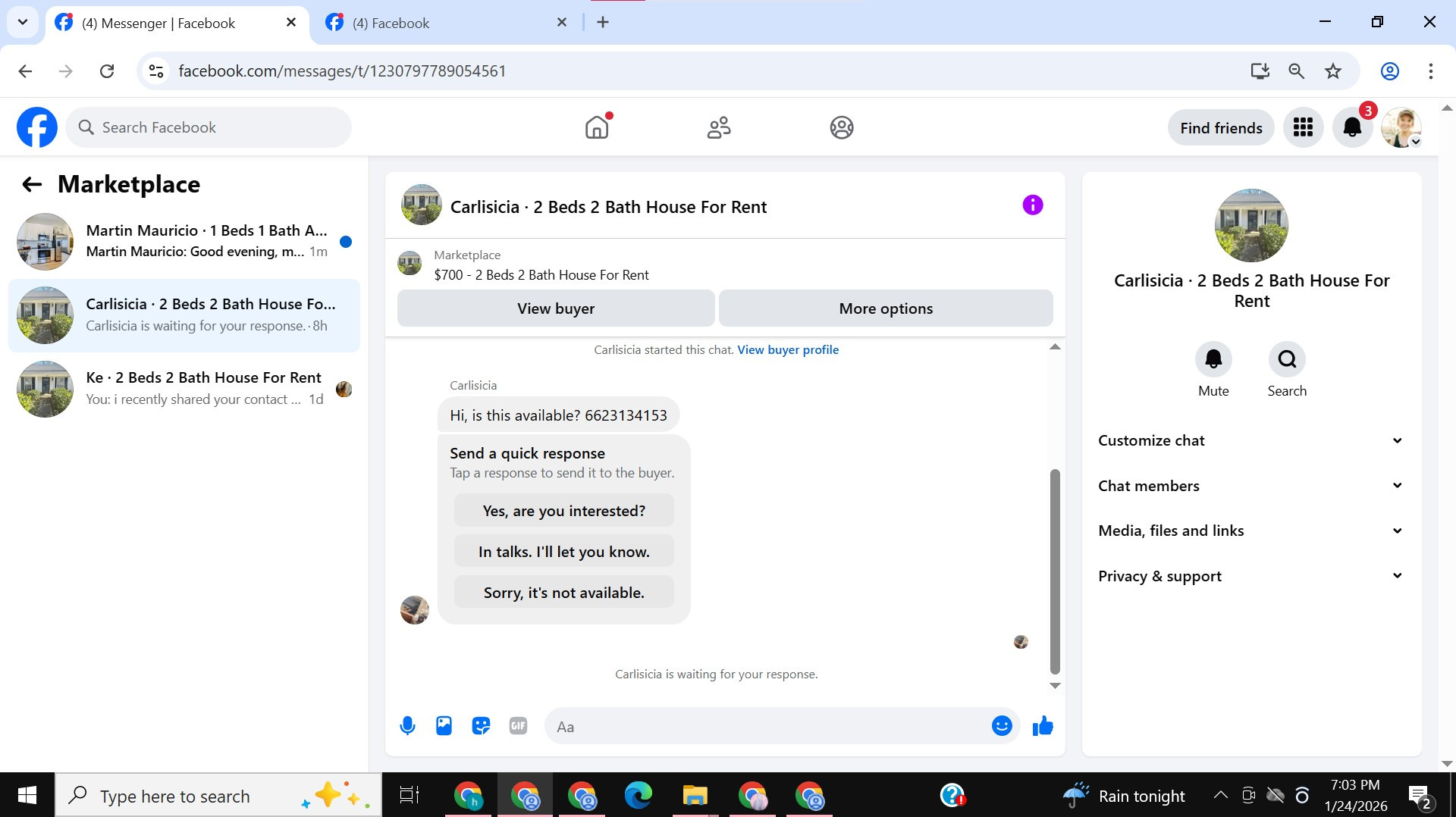The width and height of the screenshot is (1456, 817).
Task: Go to Home feed icon
Action: pyautogui.click(x=598, y=127)
